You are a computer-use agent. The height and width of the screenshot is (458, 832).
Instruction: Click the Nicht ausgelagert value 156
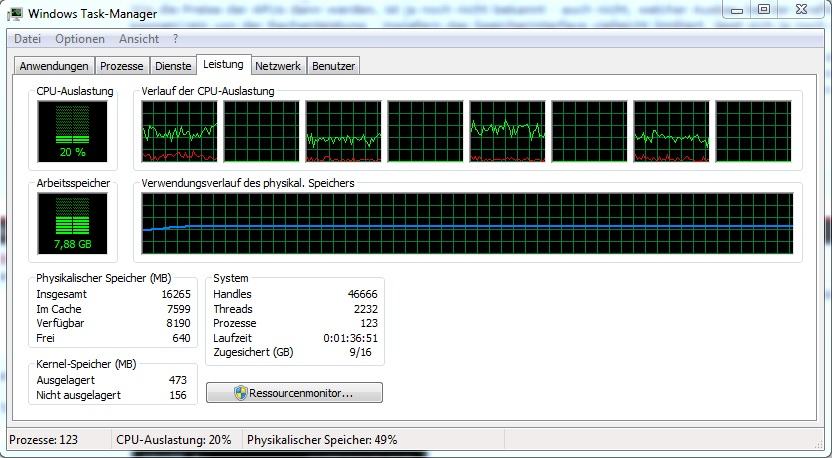178,395
